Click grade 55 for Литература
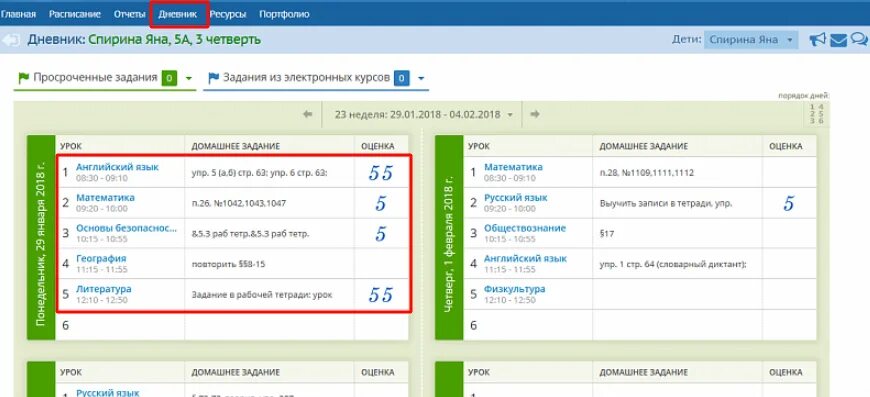870x397 pixels. 381,294
